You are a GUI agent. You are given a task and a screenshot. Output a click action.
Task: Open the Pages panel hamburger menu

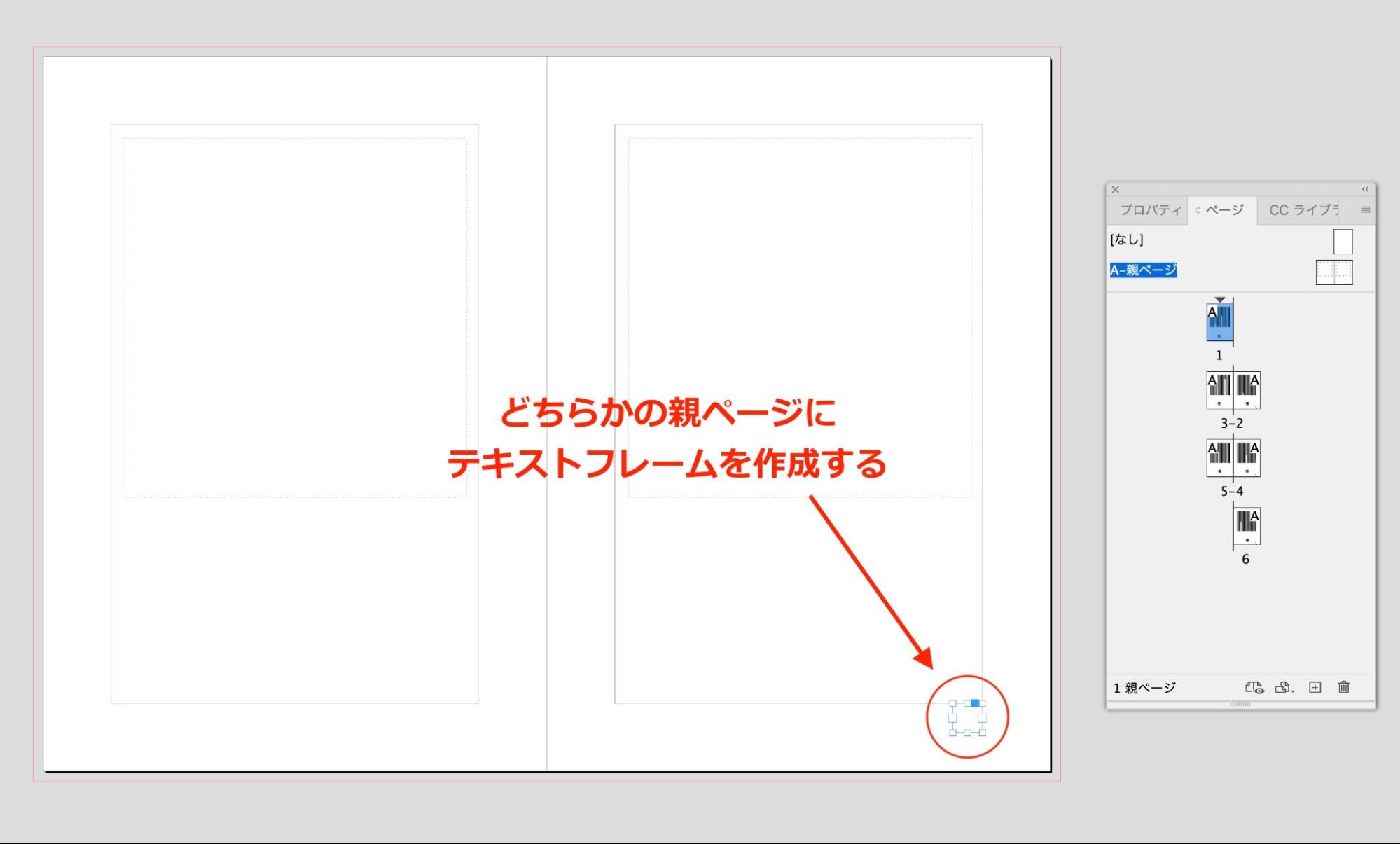click(x=1365, y=209)
